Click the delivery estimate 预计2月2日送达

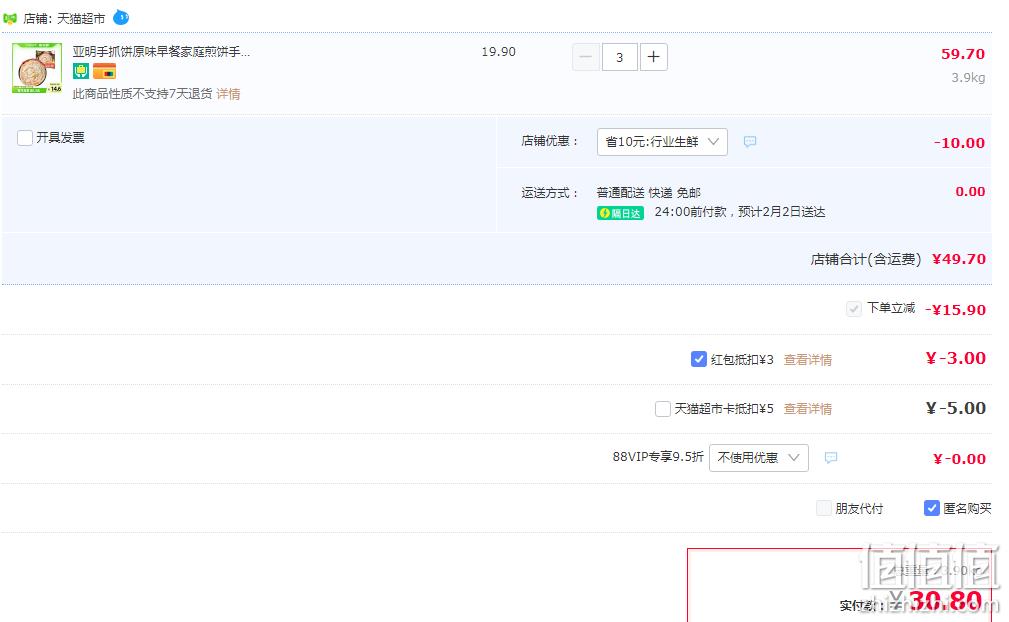(781, 212)
